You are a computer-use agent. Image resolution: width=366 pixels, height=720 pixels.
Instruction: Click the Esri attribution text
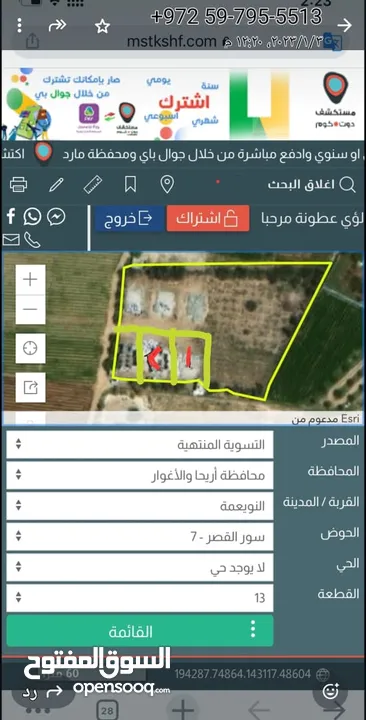pyautogui.click(x=326, y=419)
